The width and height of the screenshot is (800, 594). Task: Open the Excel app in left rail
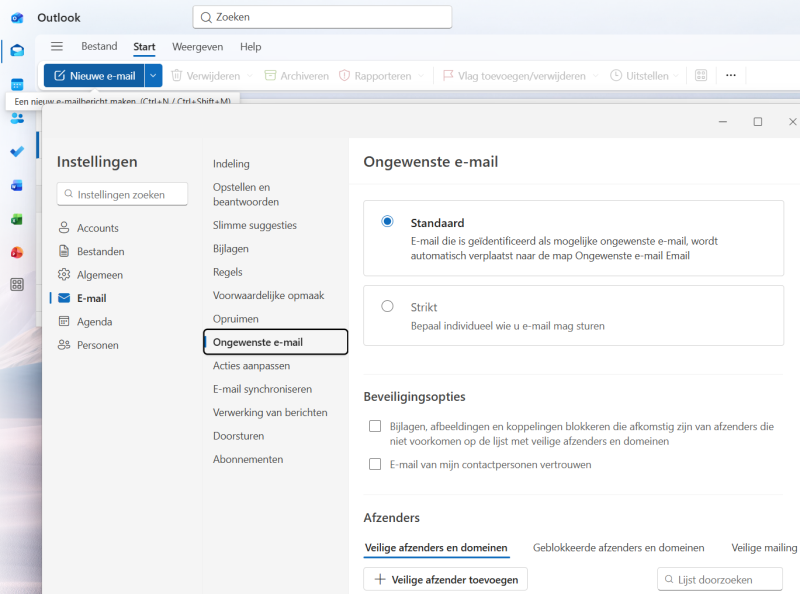tap(17, 218)
